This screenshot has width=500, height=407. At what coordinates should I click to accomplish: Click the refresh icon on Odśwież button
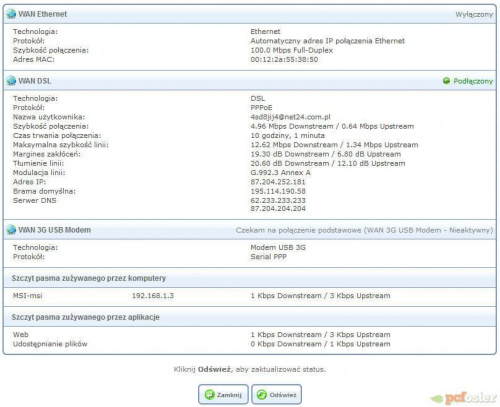[262, 395]
